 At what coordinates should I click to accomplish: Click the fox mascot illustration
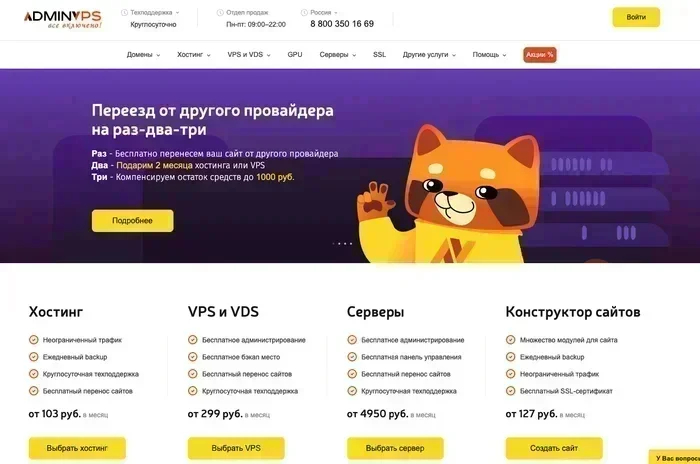(451, 195)
